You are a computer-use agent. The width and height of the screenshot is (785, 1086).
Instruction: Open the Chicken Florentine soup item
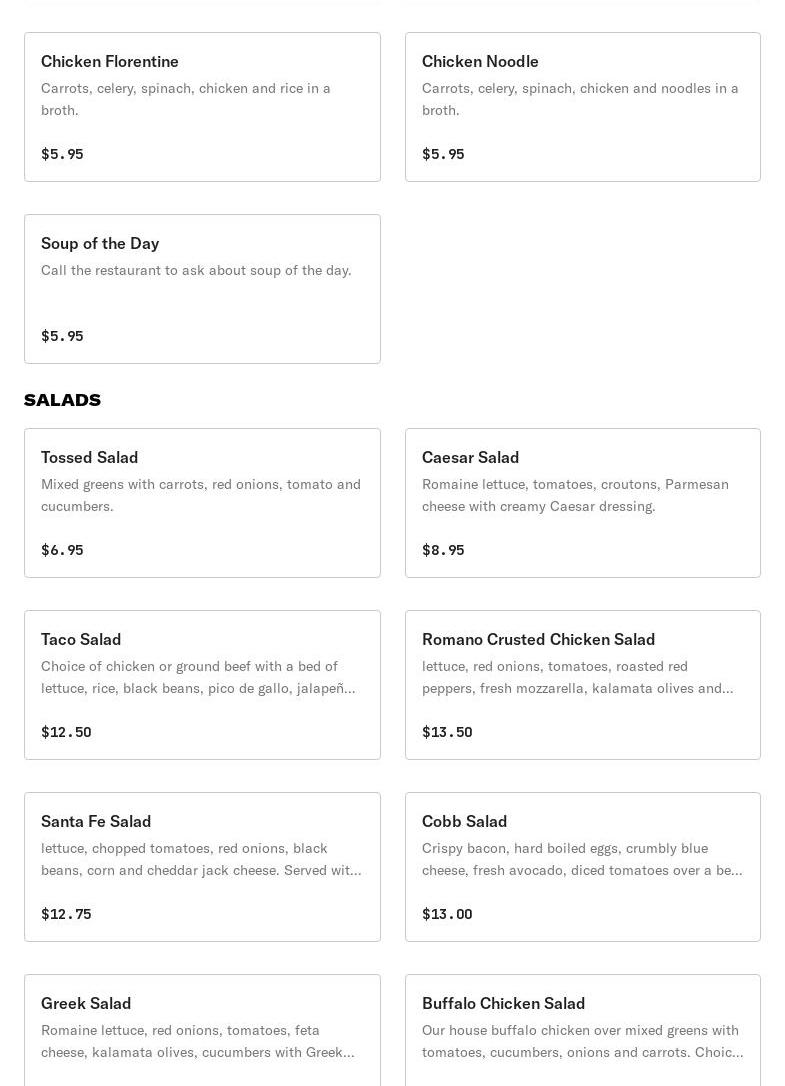point(202,107)
